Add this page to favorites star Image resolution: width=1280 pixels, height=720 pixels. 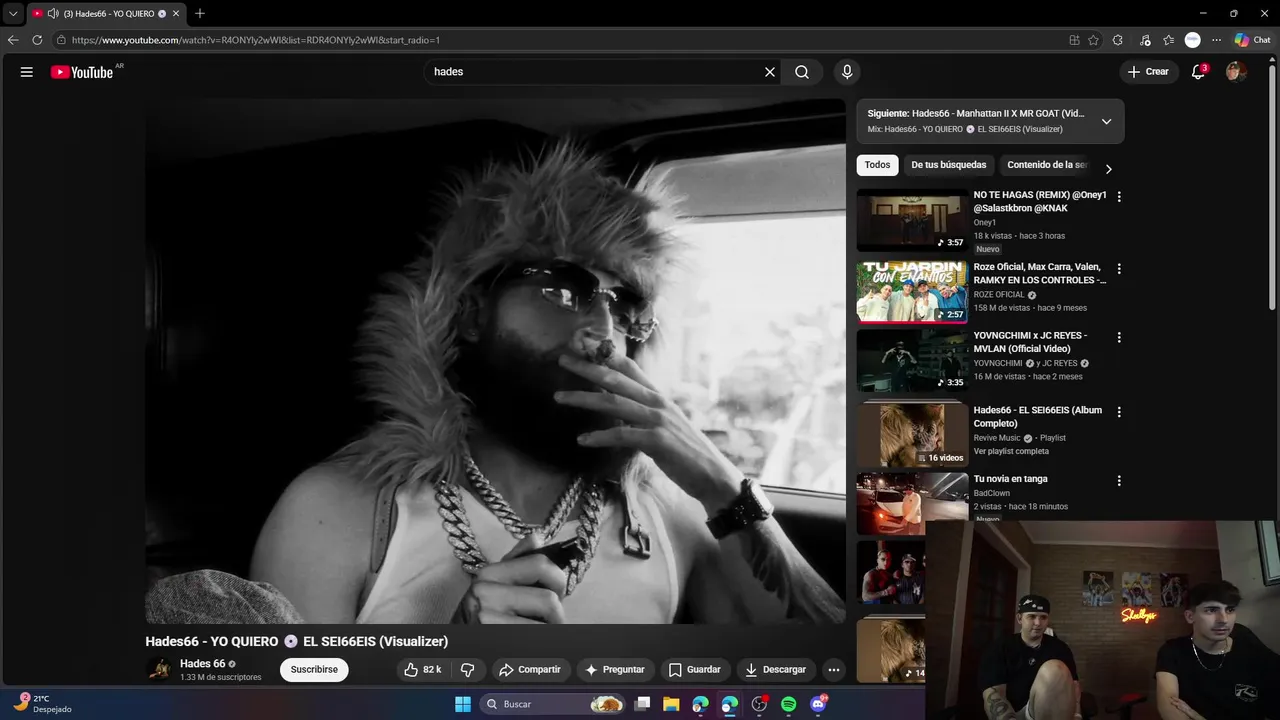[x=1093, y=40]
